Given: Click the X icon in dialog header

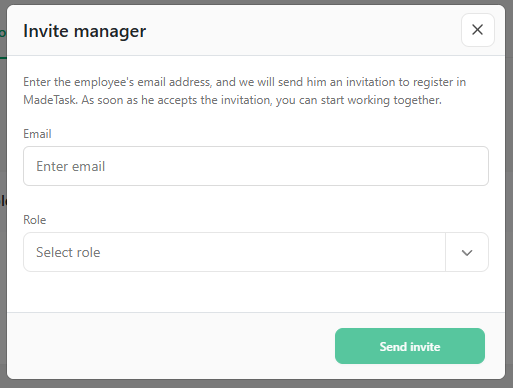Looking at the screenshot, I should coord(477,30).
